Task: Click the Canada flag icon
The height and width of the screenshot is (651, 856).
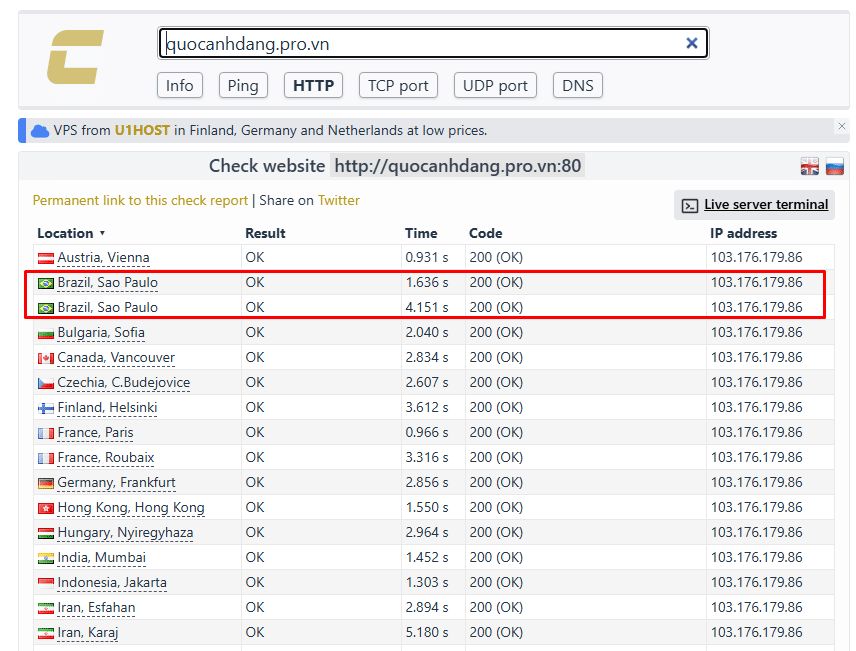Action: (45, 358)
